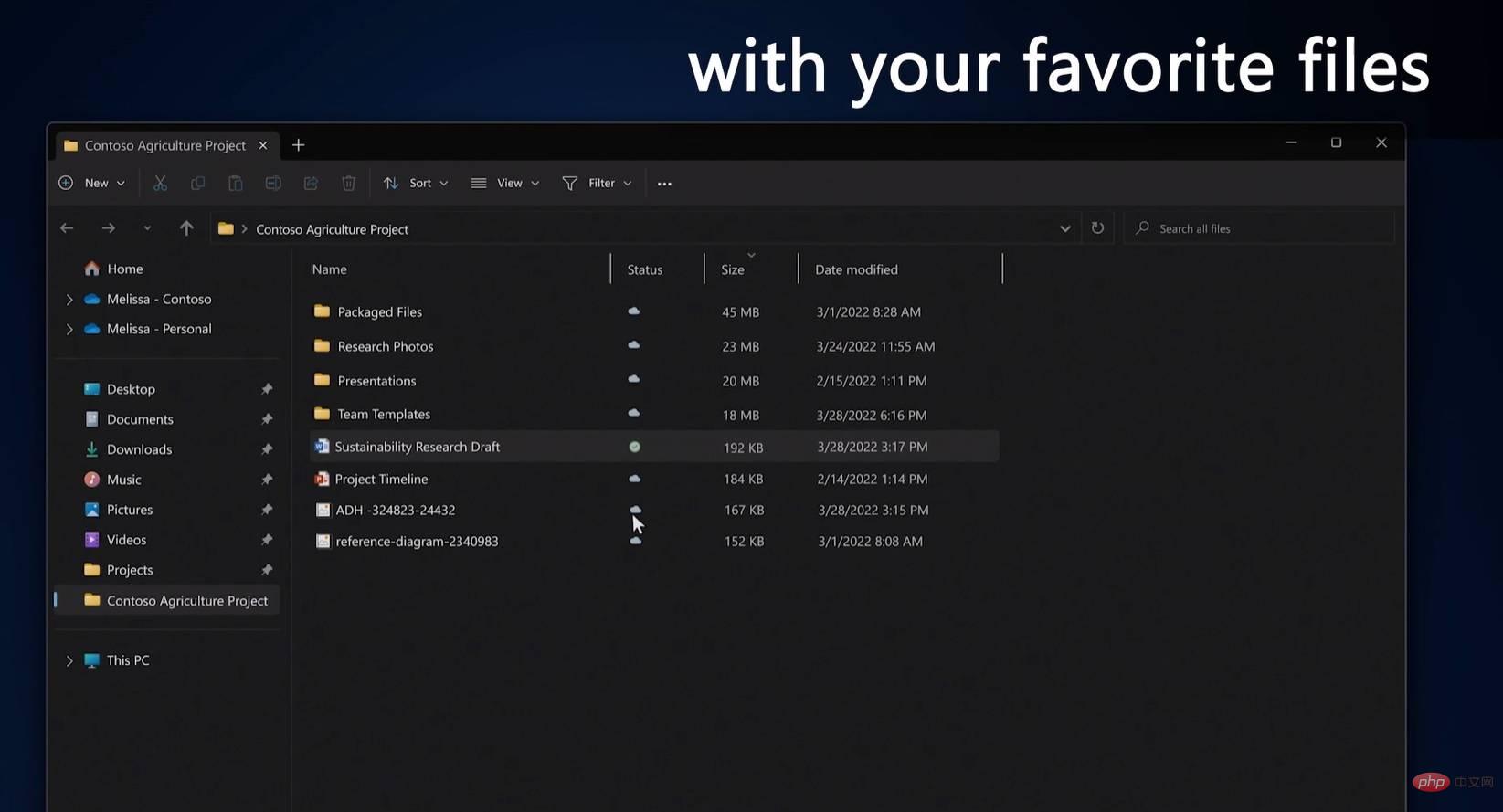Sort by the Status column header
Image resolution: width=1503 pixels, height=812 pixels.
click(x=644, y=269)
